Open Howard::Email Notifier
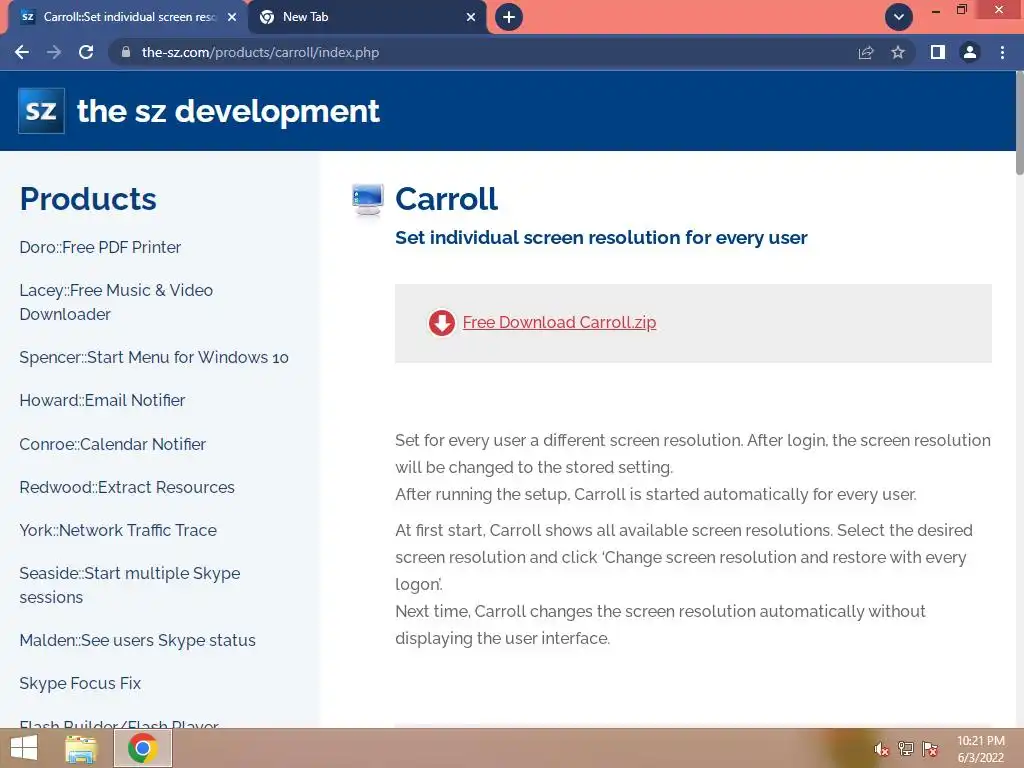This screenshot has height=768, width=1024. click(x=103, y=400)
